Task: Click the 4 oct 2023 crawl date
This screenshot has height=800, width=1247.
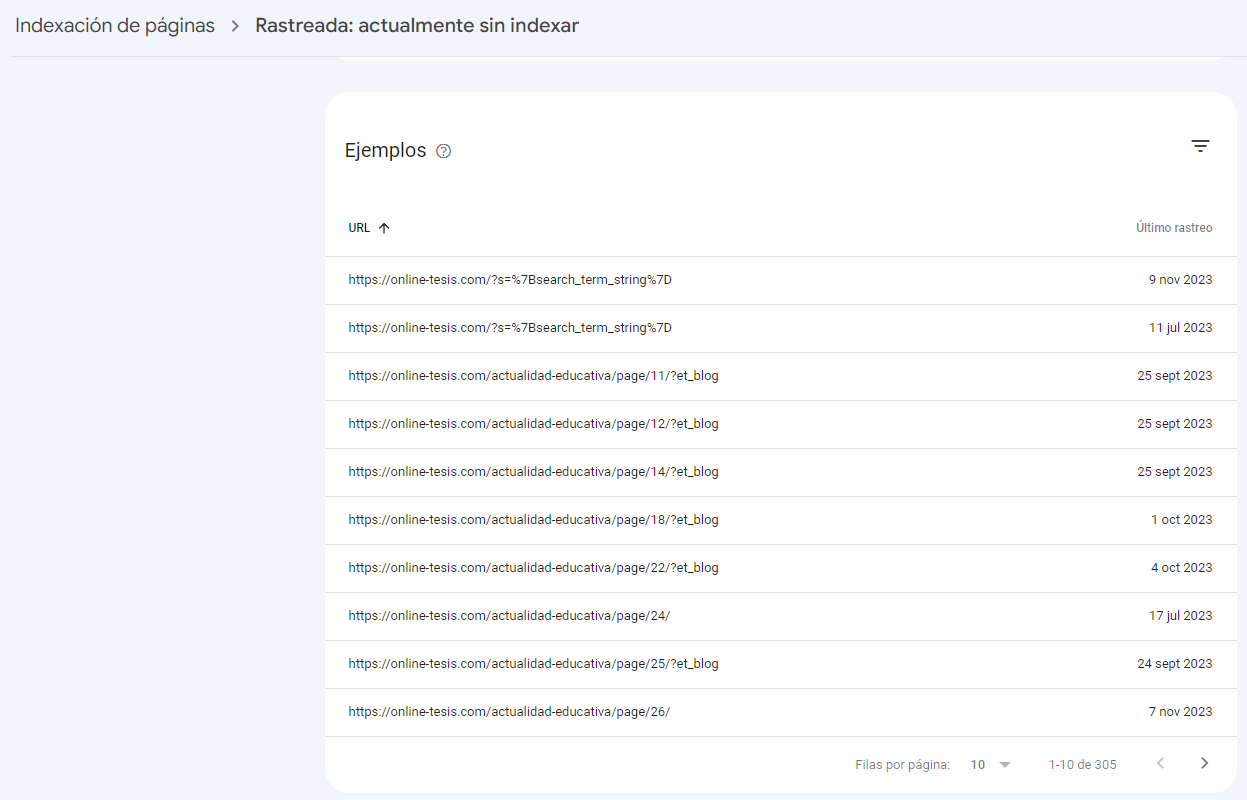Action: (x=1181, y=568)
